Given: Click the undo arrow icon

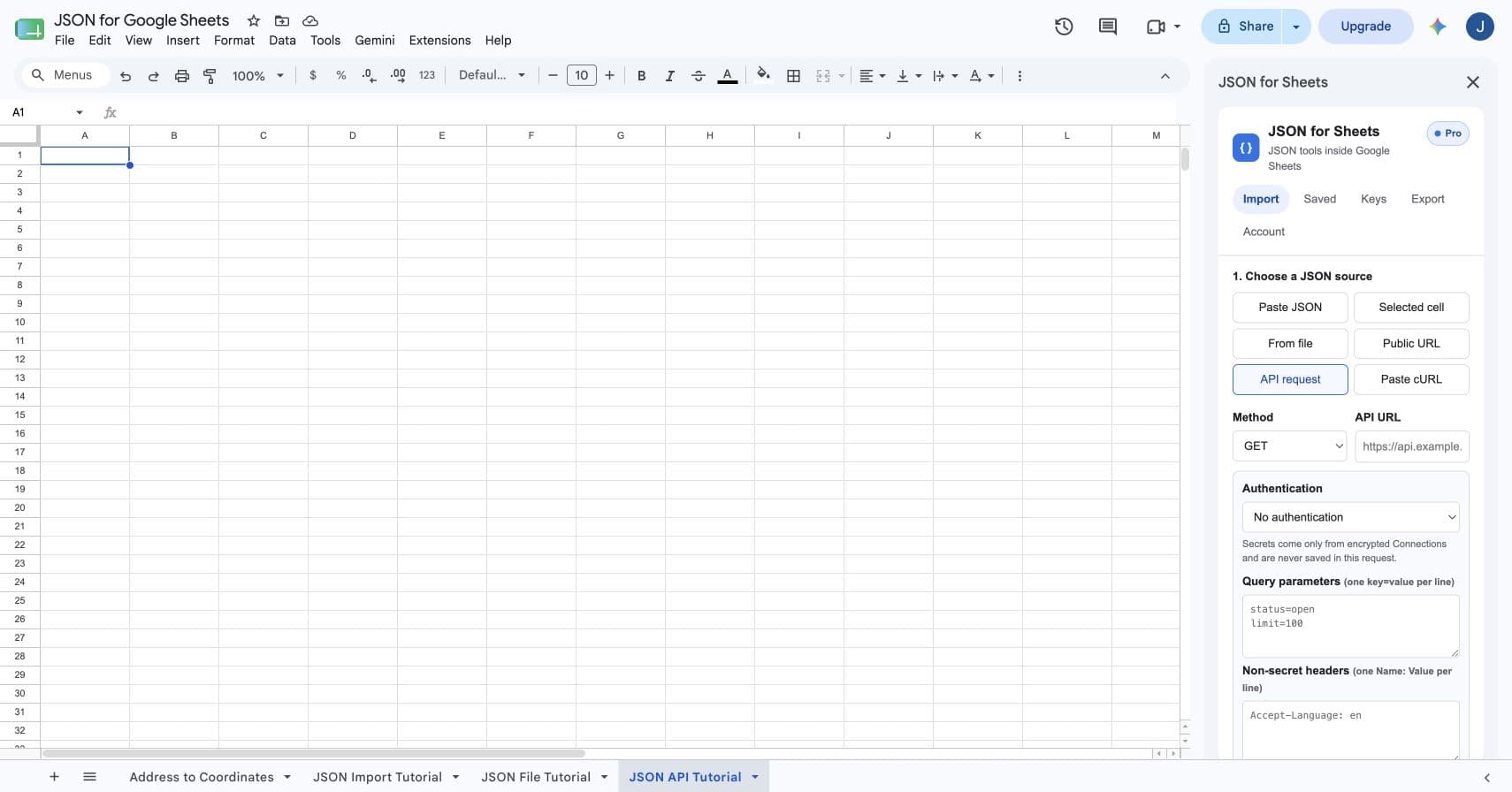Looking at the screenshot, I should (x=126, y=76).
